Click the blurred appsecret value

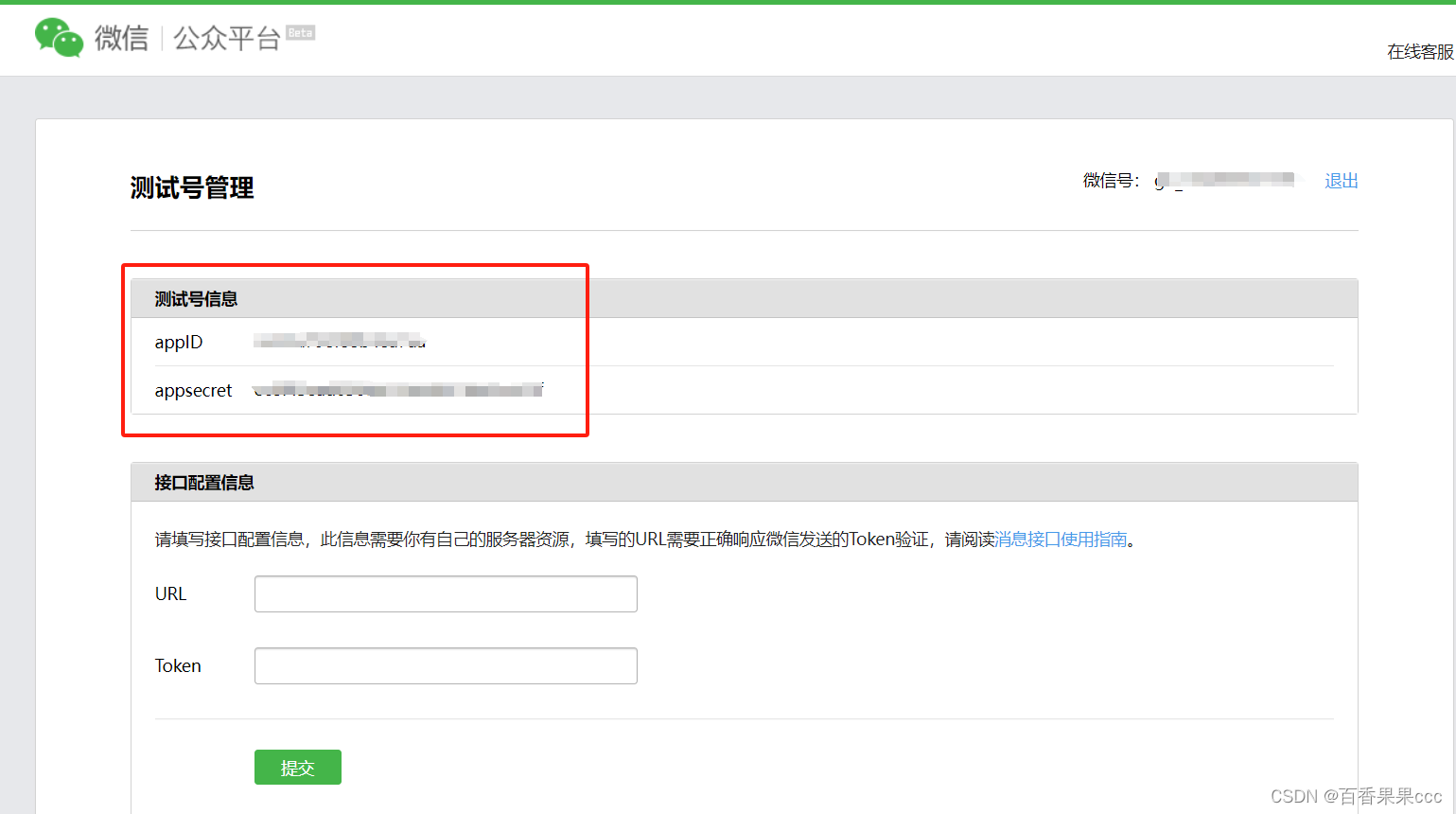tap(398, 389)
